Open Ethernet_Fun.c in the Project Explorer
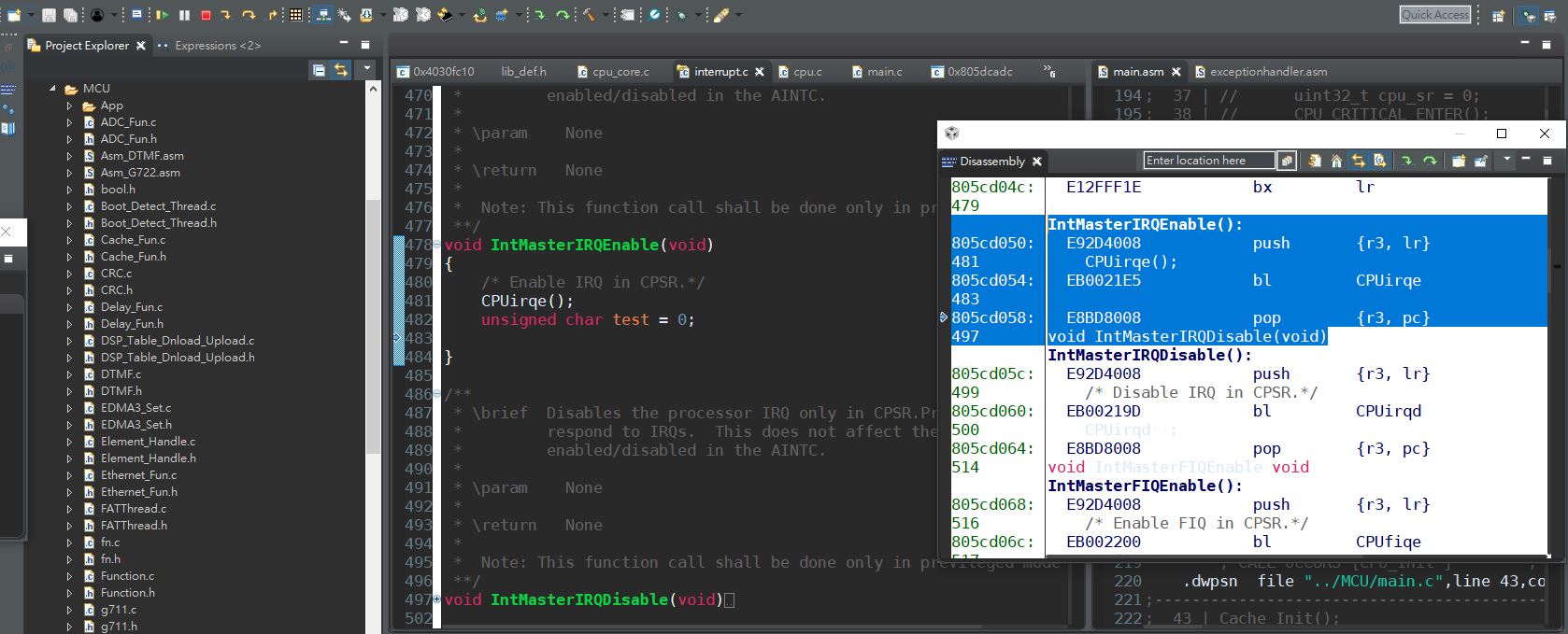Viewport: 1568px width, 634px height. pyautogui.click(x=138, y=475)
